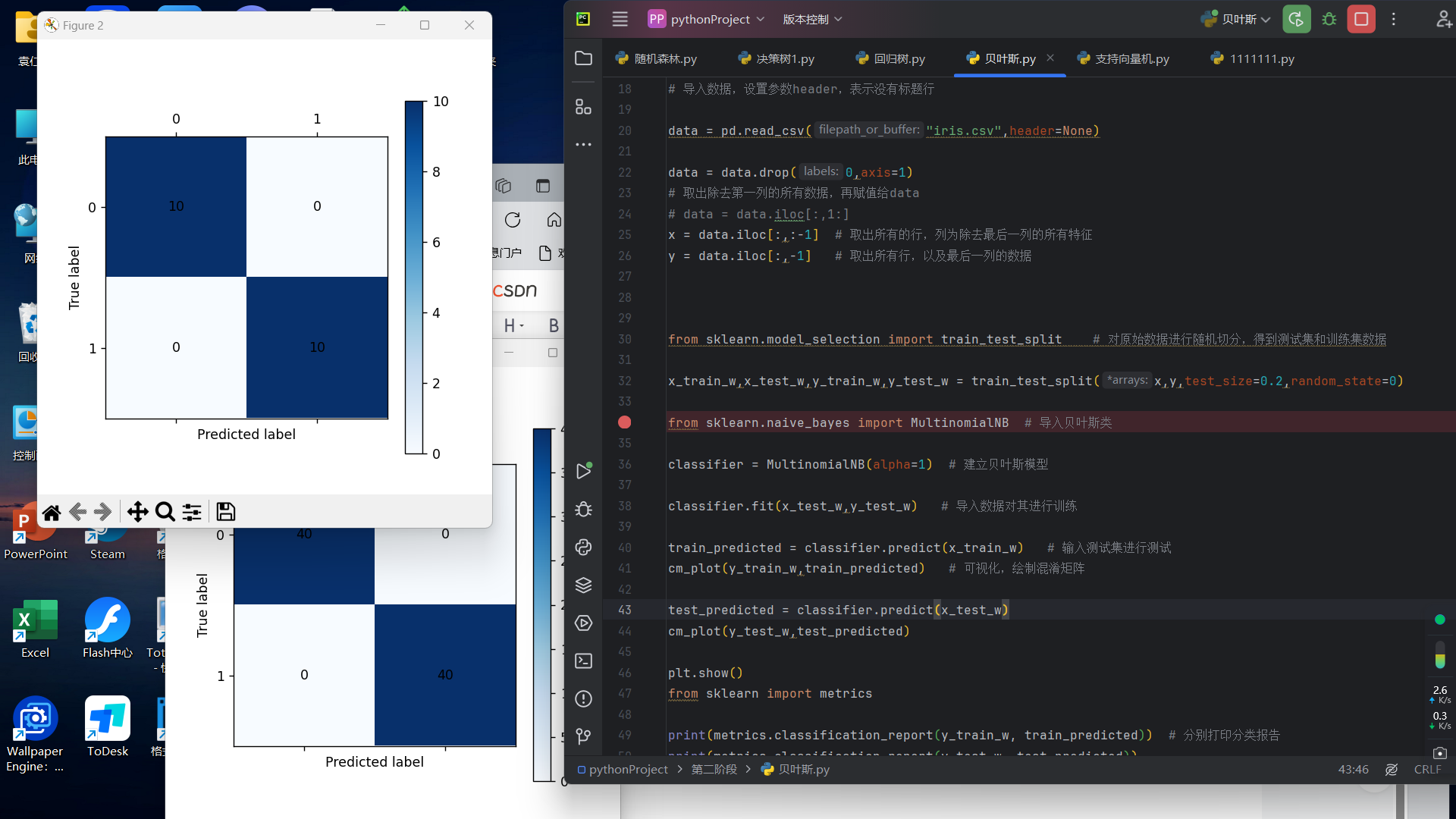
Task: Select the 贝叶斯.py editor tab
Action: pyautogui.click(x=1001, y=59)
